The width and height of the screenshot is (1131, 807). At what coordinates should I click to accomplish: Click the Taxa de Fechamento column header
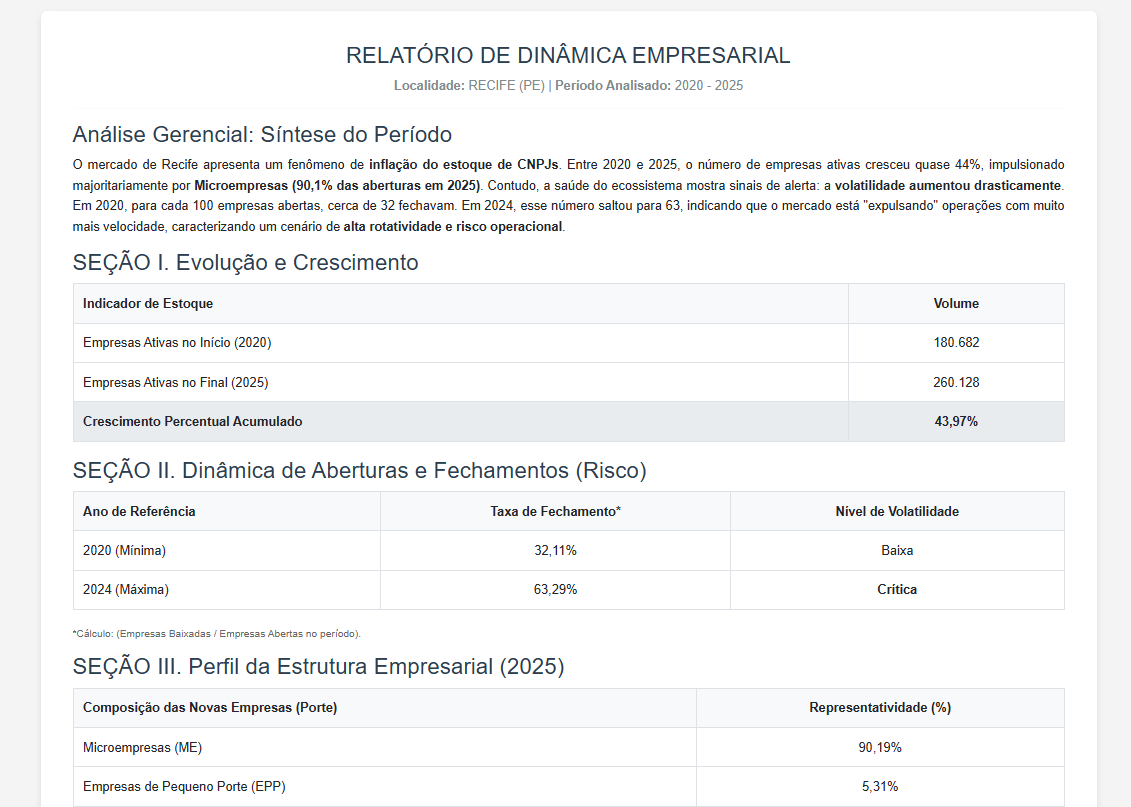click(554, 510)
